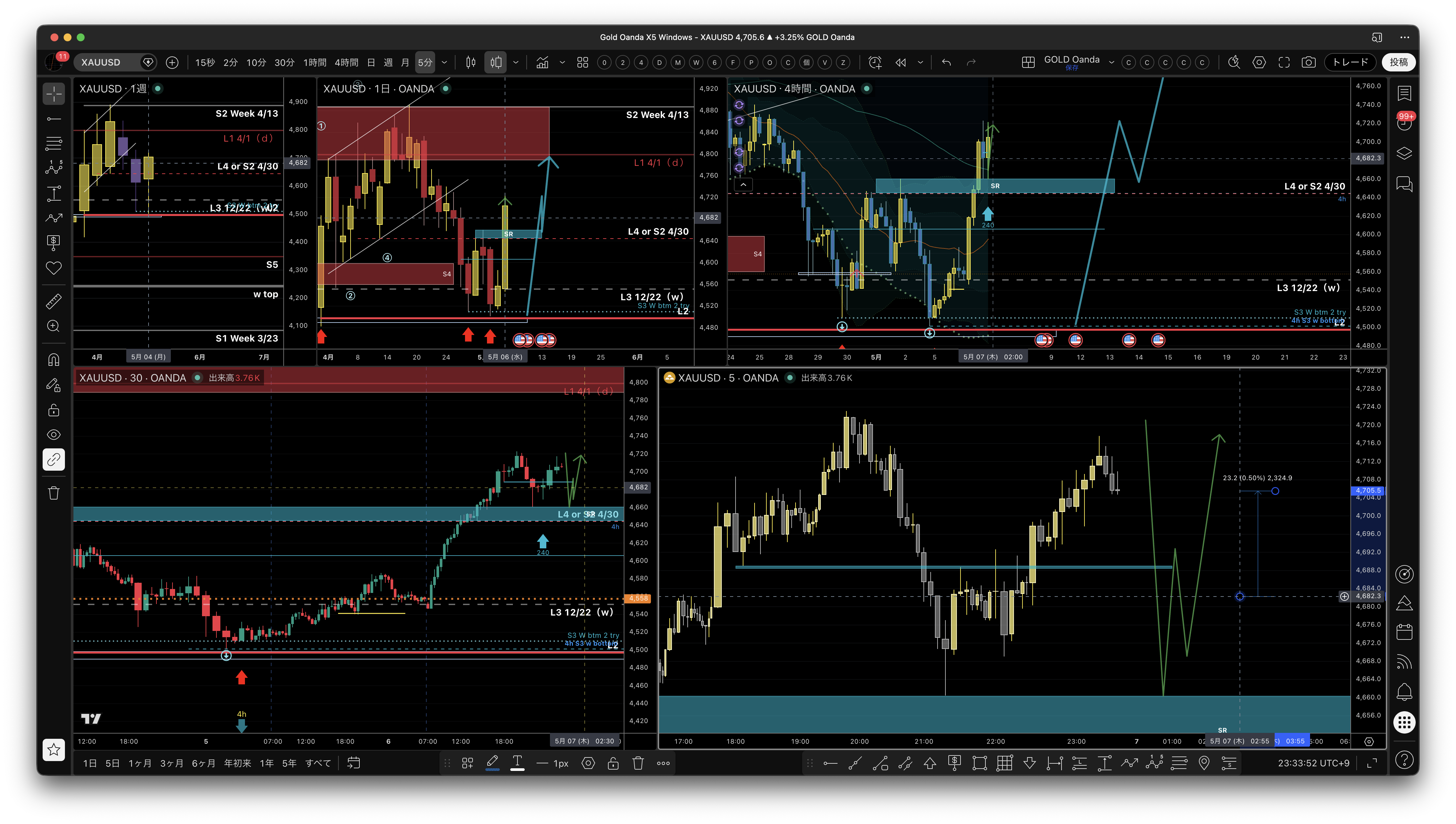Select the ruler measure tool

tap(54, 301)
